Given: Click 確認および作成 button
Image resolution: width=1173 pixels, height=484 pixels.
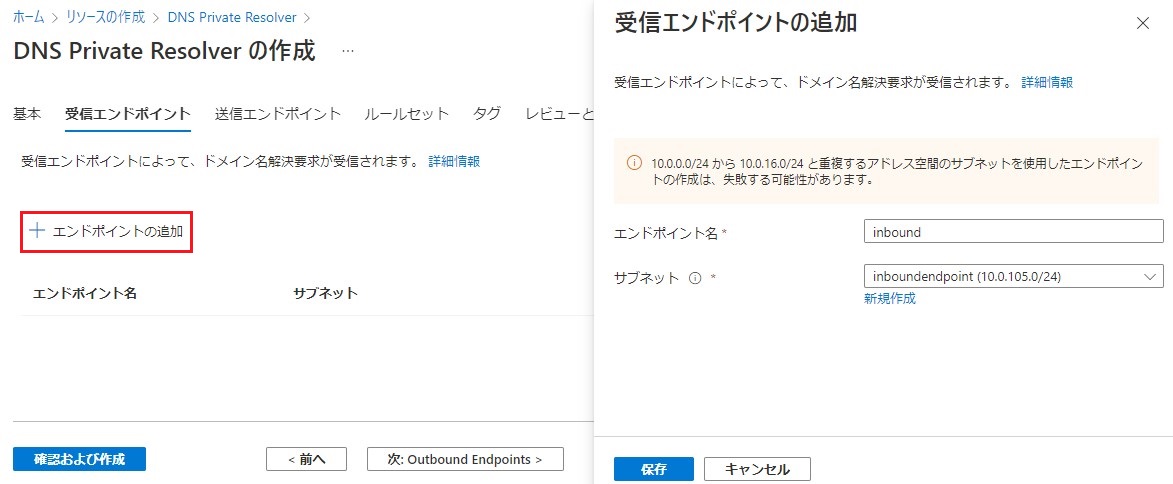Looking at the screenshot, I should pyautogui.click(x=79, y=459).
